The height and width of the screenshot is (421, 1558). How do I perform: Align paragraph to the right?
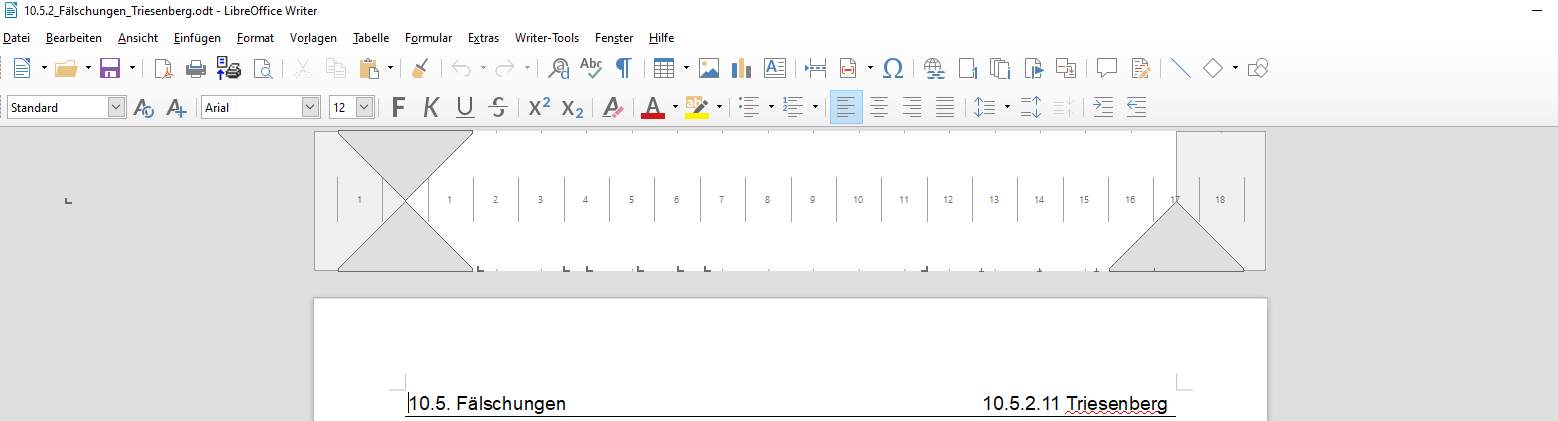point(912,107)
